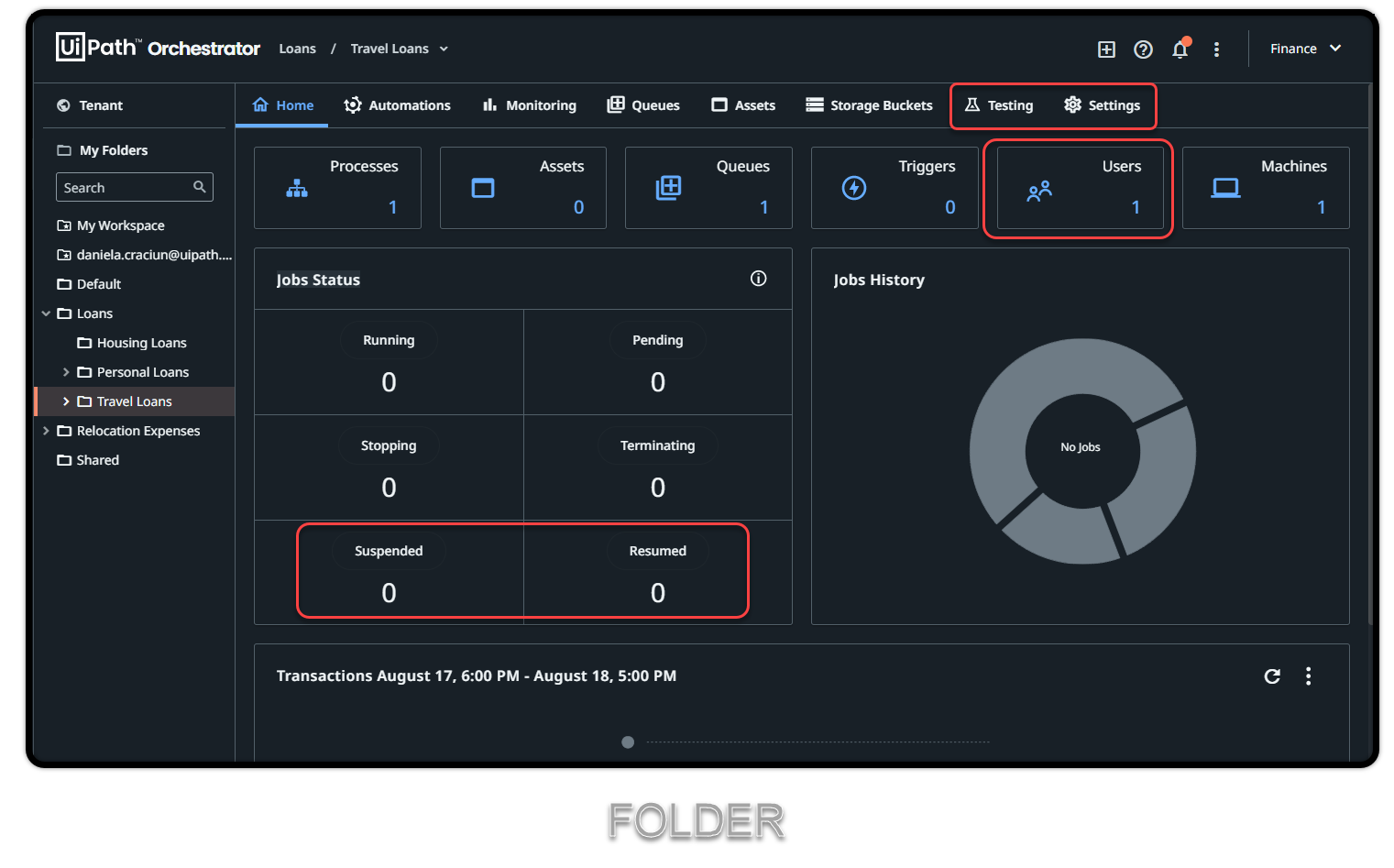The height and width of the screenshot is (868, 1394).
Task: Switch to the Queues tab
Action: (x=643, y=105)
